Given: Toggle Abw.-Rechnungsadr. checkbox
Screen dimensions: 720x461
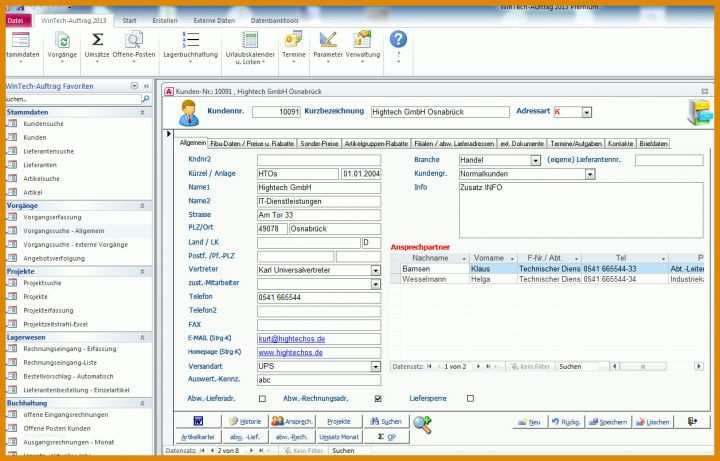Looking at the screenshot, I should pyautogui.click(x=378, y=399).
